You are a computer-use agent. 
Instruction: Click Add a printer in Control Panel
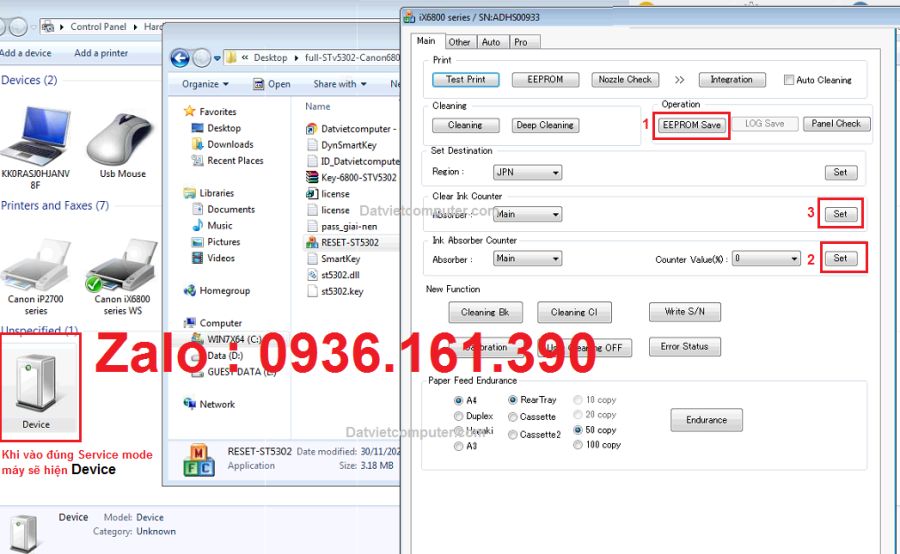click(x=101, y=53)
